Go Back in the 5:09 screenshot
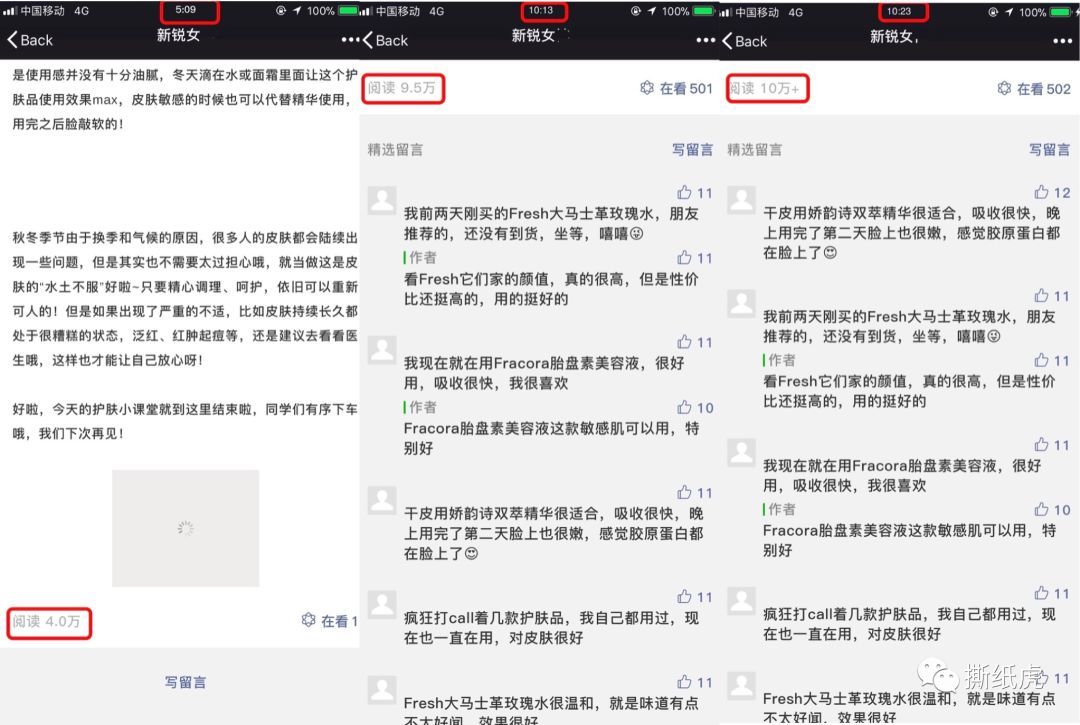This screenshot has width=1080, height=725. click(x=30, y=40)
